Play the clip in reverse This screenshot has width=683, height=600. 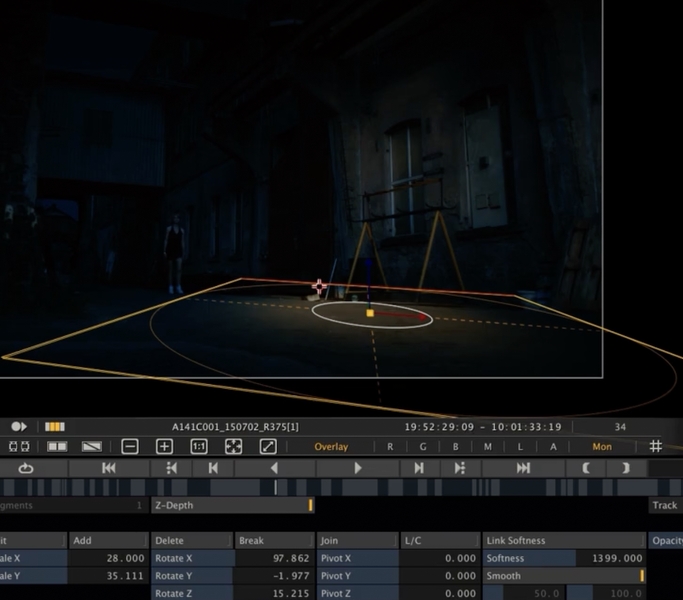tap(274, 468)
